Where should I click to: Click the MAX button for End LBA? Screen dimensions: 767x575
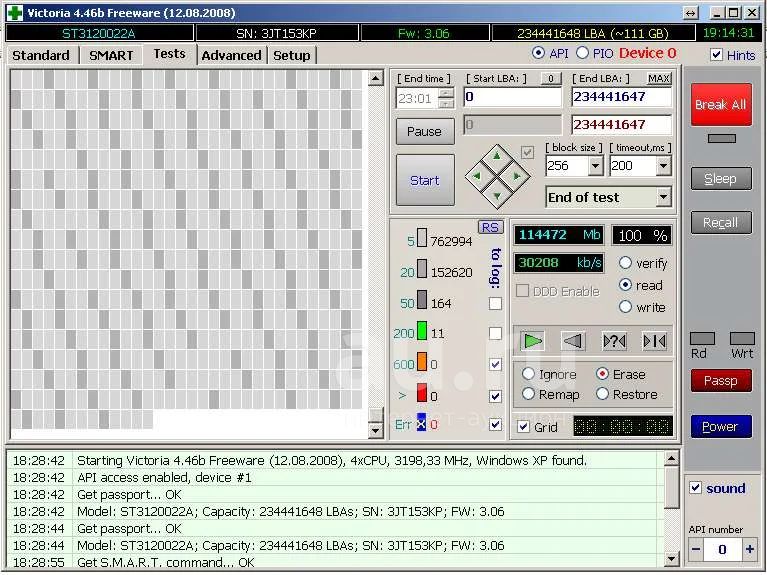(x=658, y=78)
